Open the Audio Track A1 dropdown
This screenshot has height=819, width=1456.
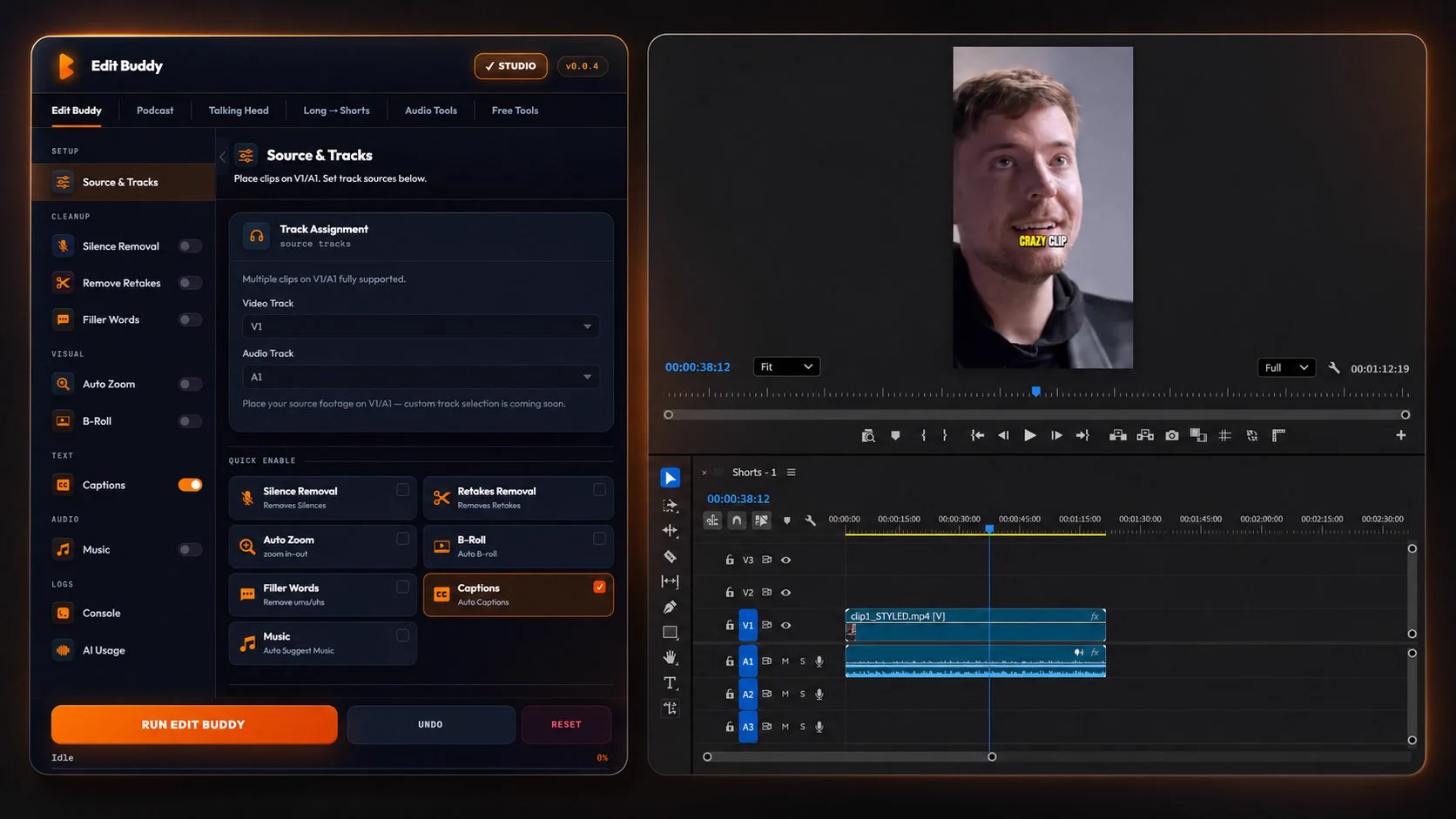point(421,377)
